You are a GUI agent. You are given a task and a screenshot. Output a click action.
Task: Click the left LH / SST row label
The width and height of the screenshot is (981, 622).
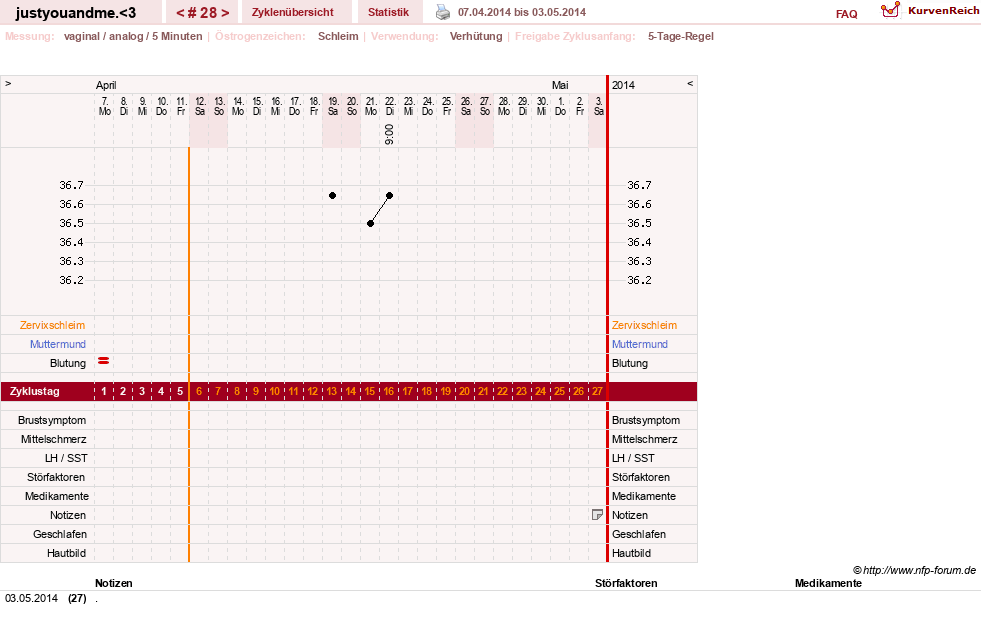(66, 458)
